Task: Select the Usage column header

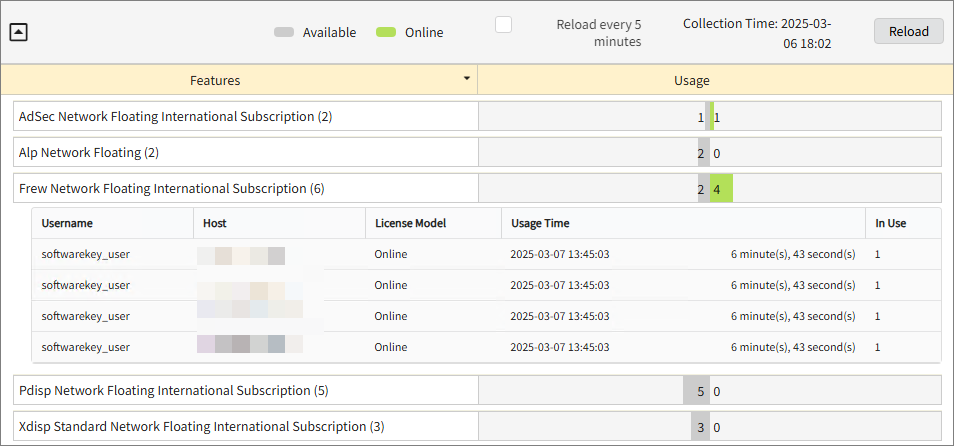Action: click(x=691, y=80)
